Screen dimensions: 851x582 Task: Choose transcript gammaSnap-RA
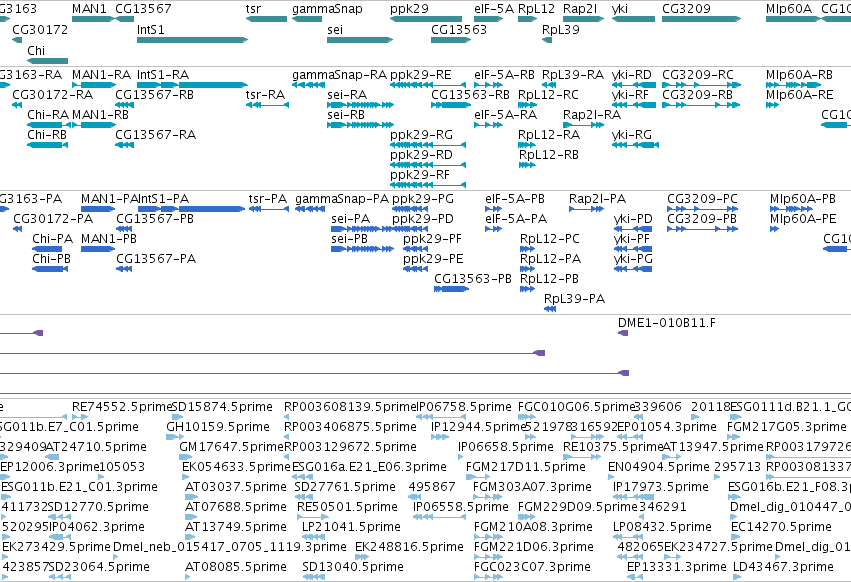308,85
